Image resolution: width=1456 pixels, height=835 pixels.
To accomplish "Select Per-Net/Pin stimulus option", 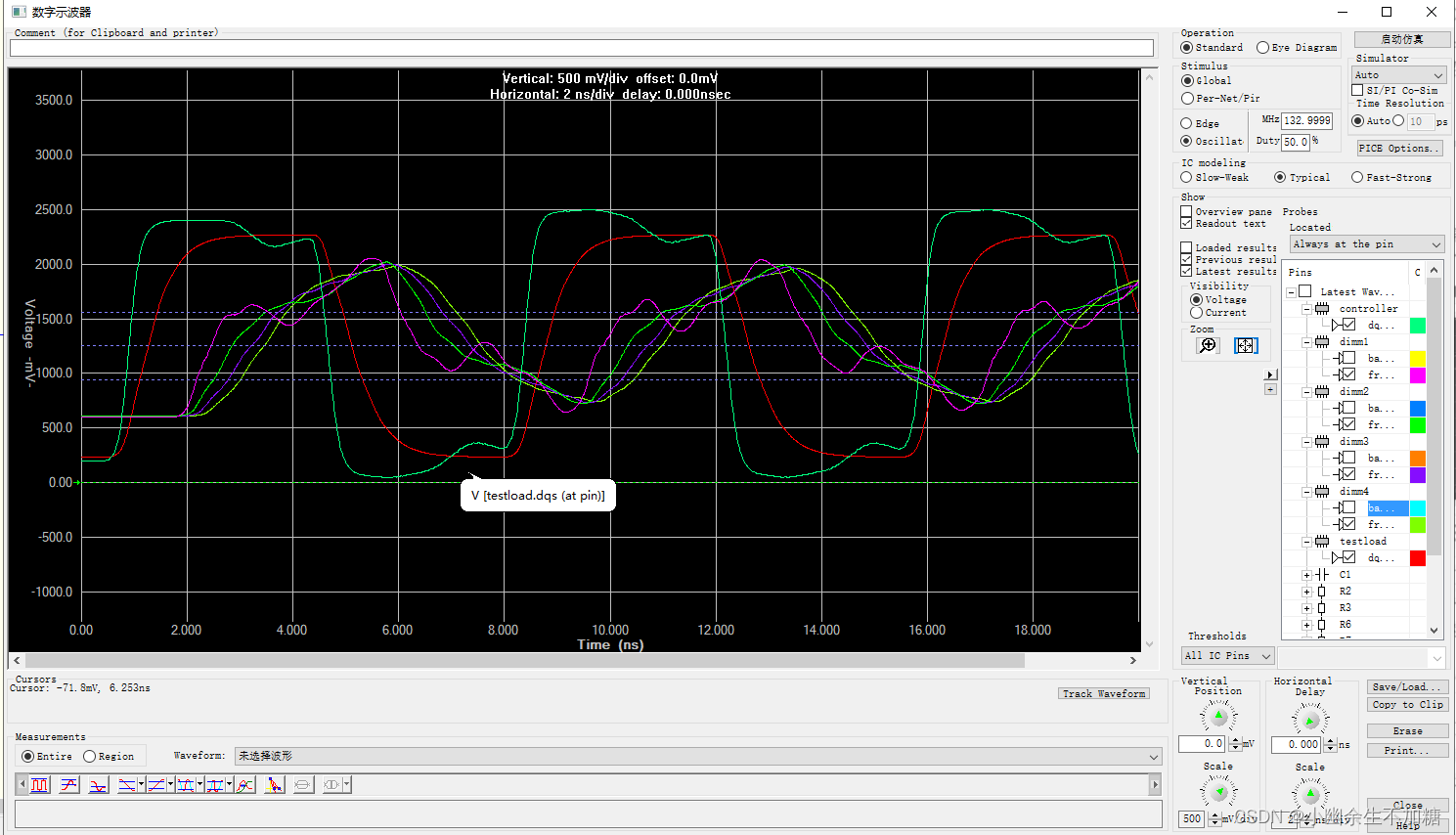I will coord(1220,98).
